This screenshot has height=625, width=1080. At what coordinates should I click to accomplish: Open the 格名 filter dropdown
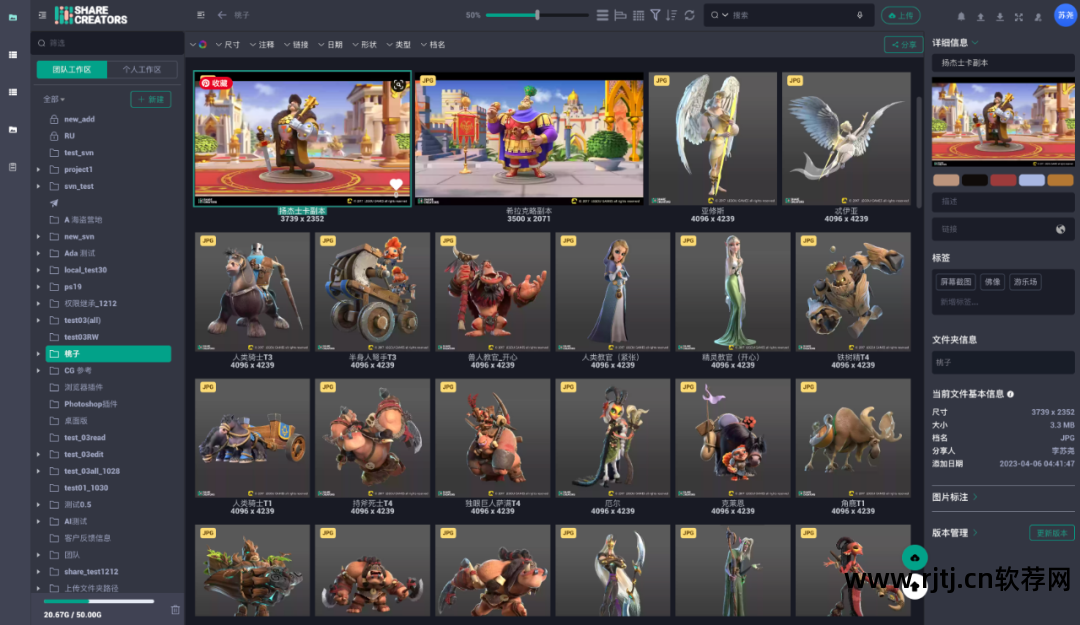(433, 45)
